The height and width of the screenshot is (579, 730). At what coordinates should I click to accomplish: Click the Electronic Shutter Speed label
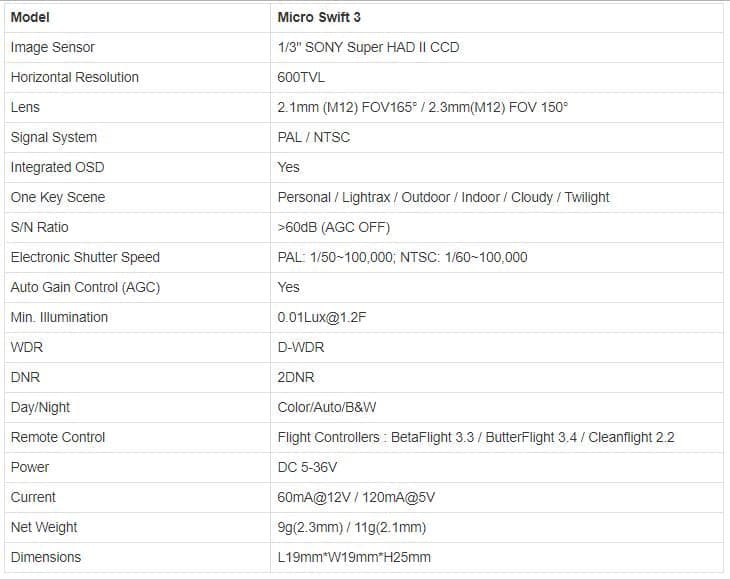coord(85,257)
